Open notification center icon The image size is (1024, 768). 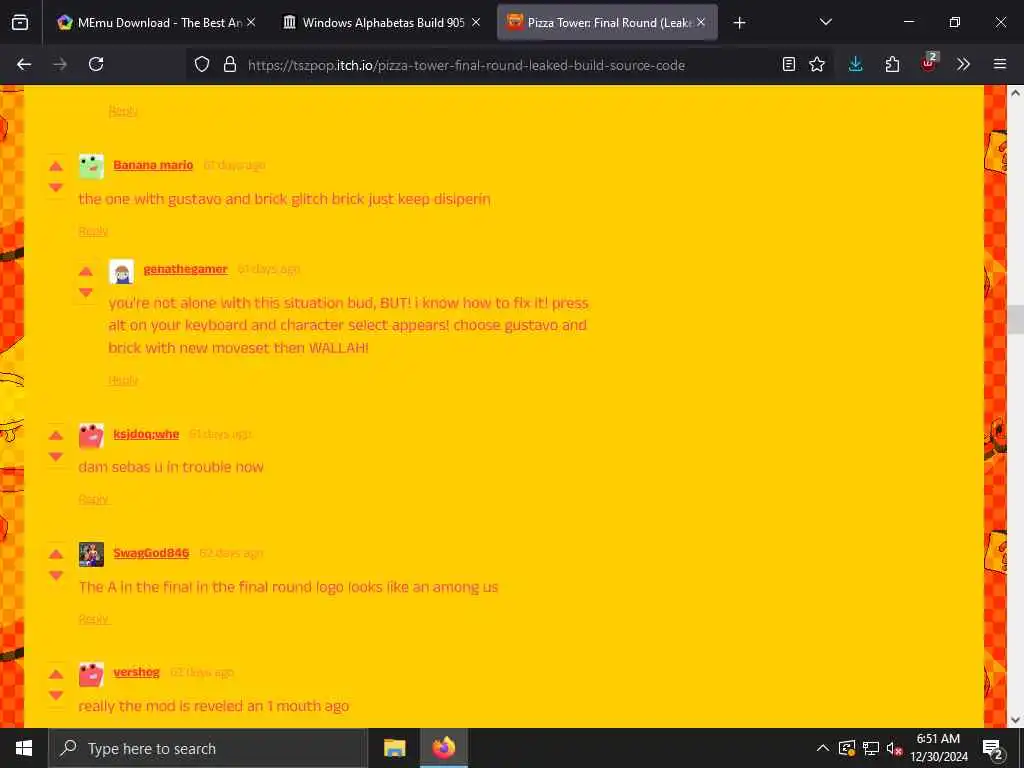[992, 748]
